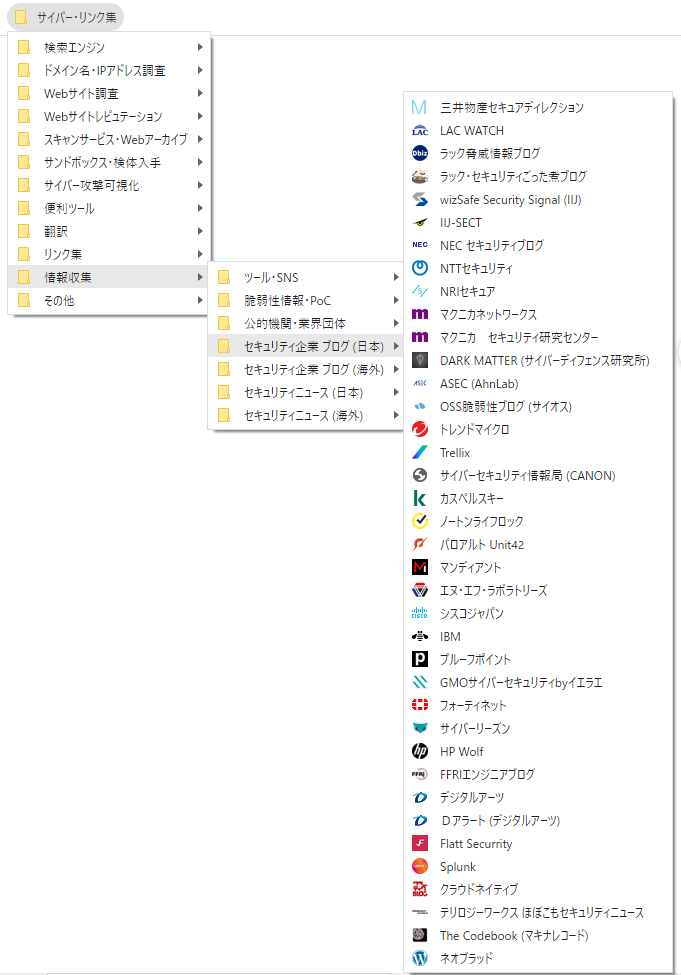Expand the サンドボックス・検体入手 submenu arrow
The image size is (681, 975).
point(200,162)
